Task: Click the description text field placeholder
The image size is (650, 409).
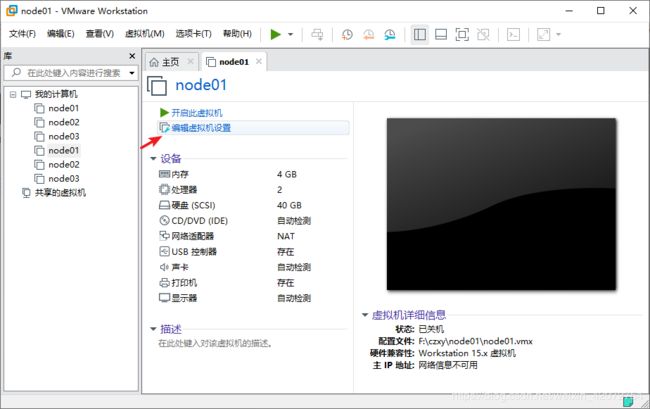Action: coord(215,344)
